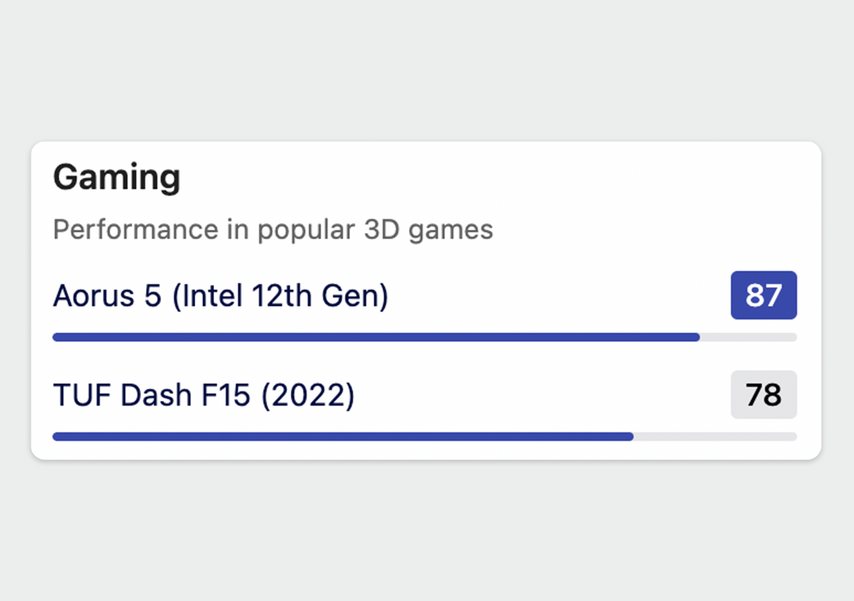Click the gray 78 score badge
The height and width of the screenshot is (601, 854).
pyautogui.click(x=764, y=394)
